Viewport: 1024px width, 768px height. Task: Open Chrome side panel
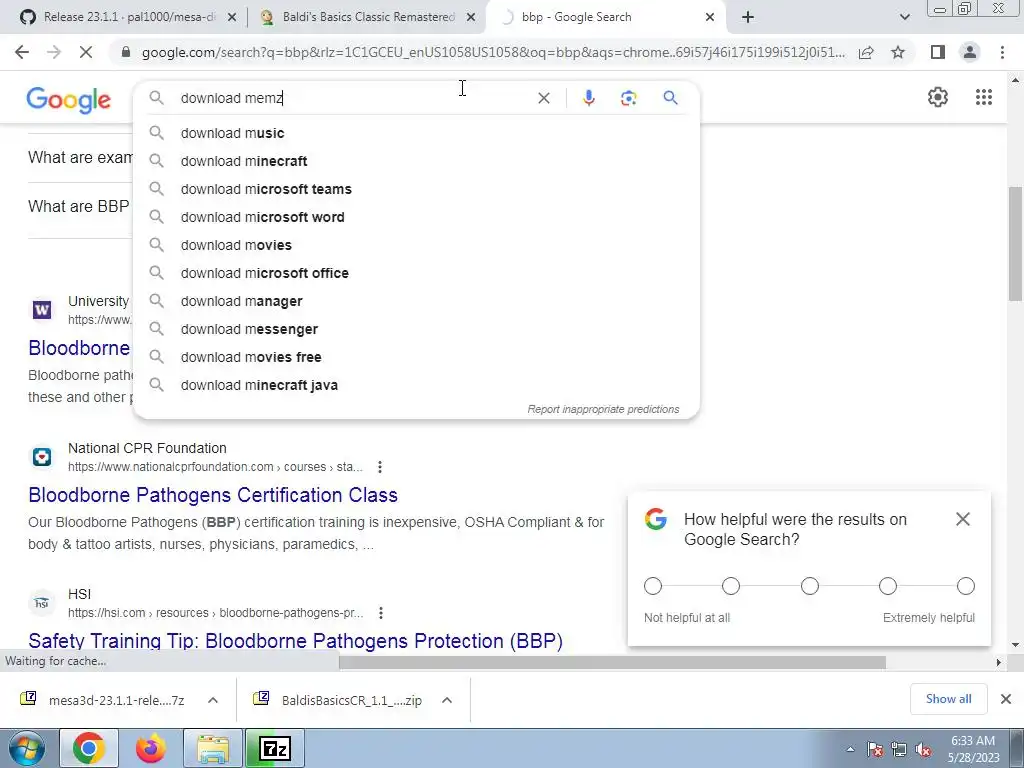[938, 52]
